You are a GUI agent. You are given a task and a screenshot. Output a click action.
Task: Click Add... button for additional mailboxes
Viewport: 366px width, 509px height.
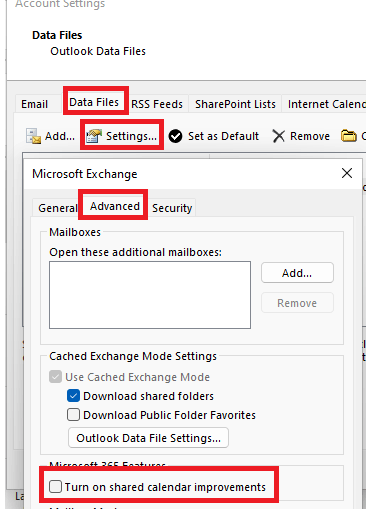point(297,273)
